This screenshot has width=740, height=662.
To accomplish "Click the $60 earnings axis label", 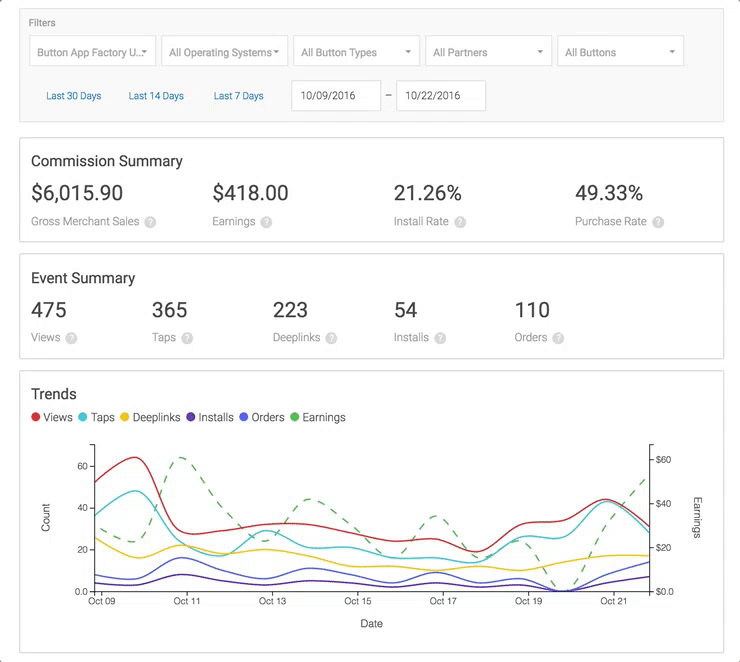I will pyautogui.click(x=663, y=460).
